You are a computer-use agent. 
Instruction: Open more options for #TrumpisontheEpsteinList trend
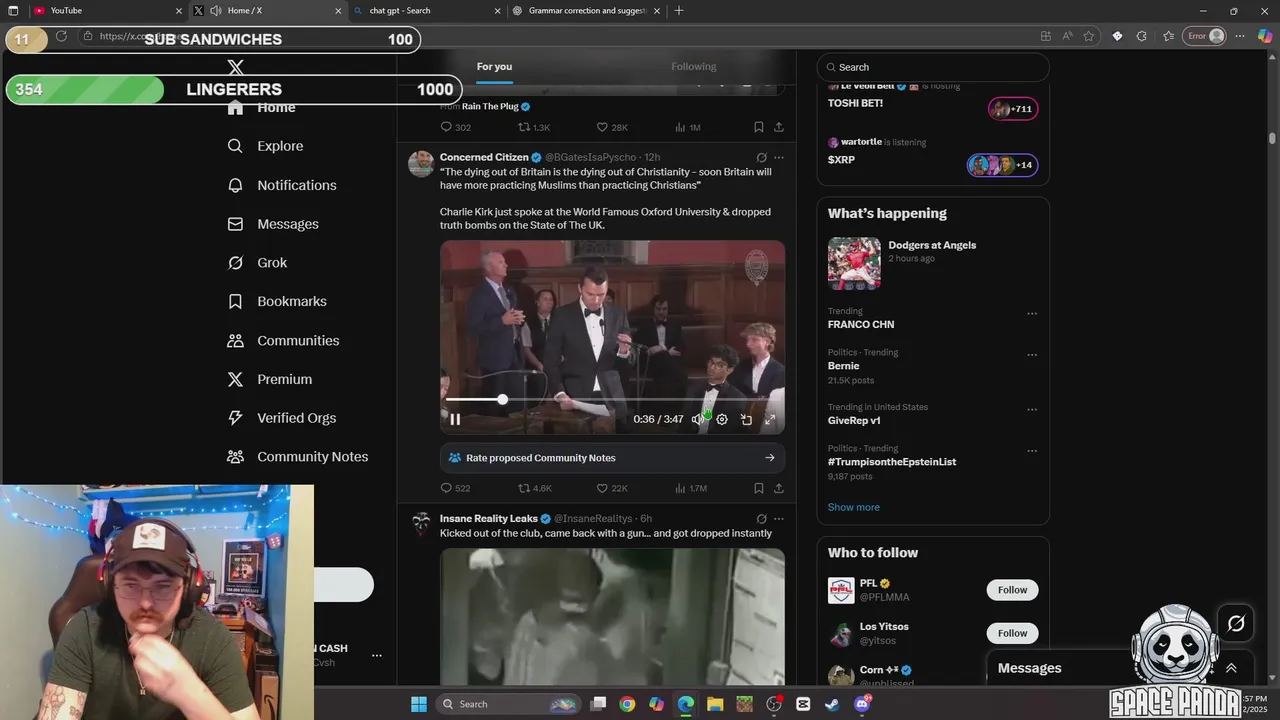tap(1032, 450)
